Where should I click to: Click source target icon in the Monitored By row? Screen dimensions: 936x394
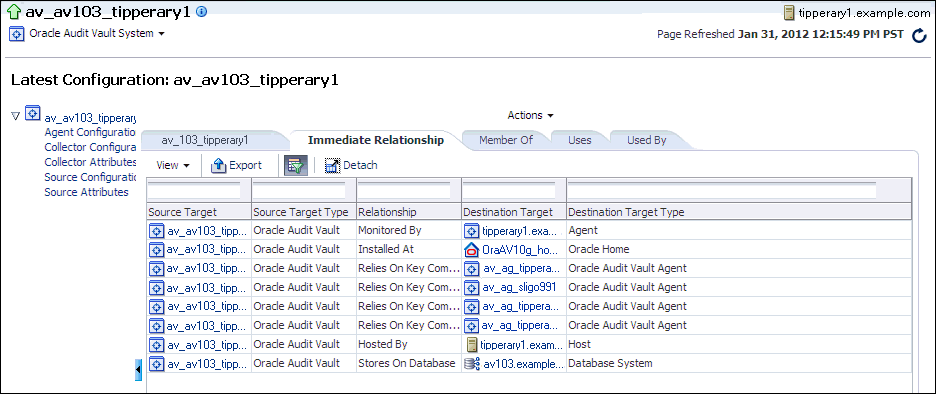click(156, 230)
